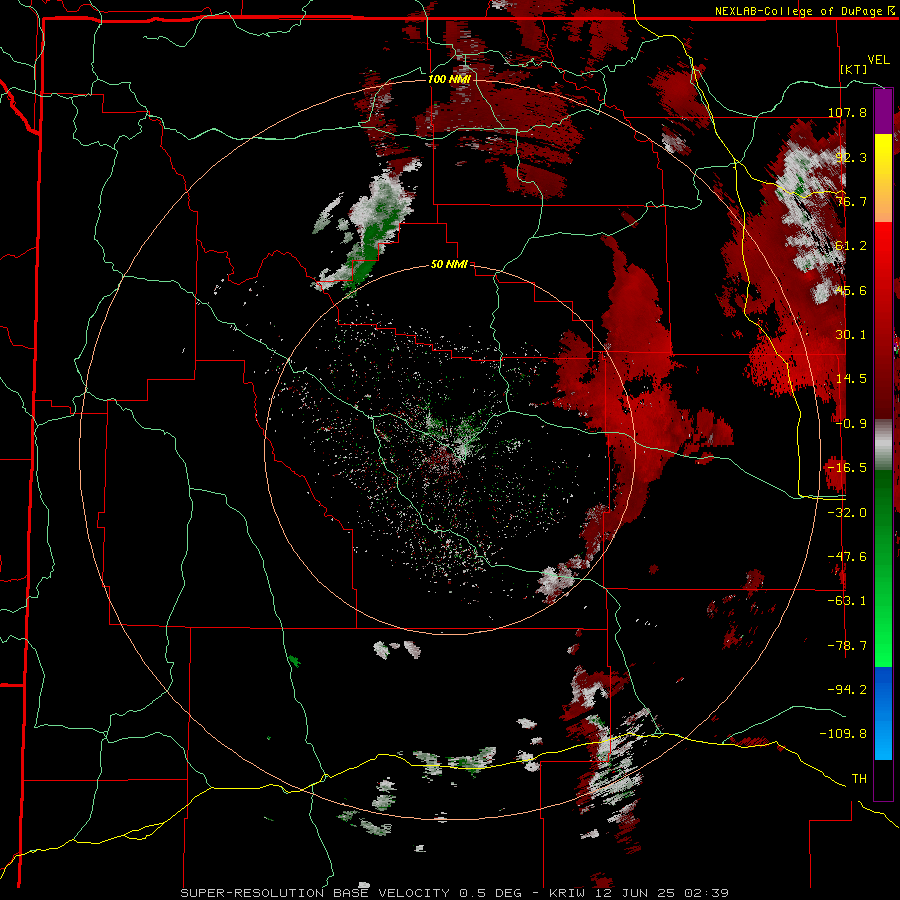Screen dimensions: 900x900
Task: Click the TH label below the scale
Action: point(859,778)
